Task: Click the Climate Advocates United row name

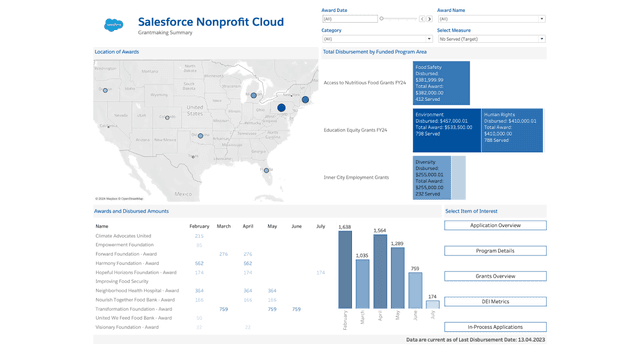Action: click(123, 236)
